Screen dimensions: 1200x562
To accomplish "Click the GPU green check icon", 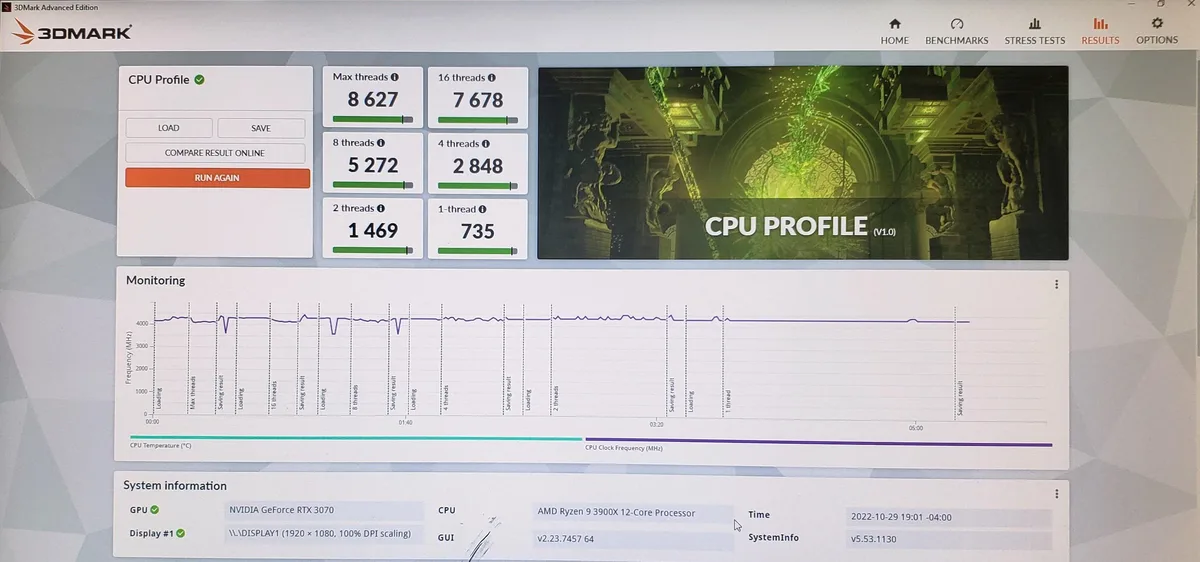I will pyautogui.click(x=154, y=510).
